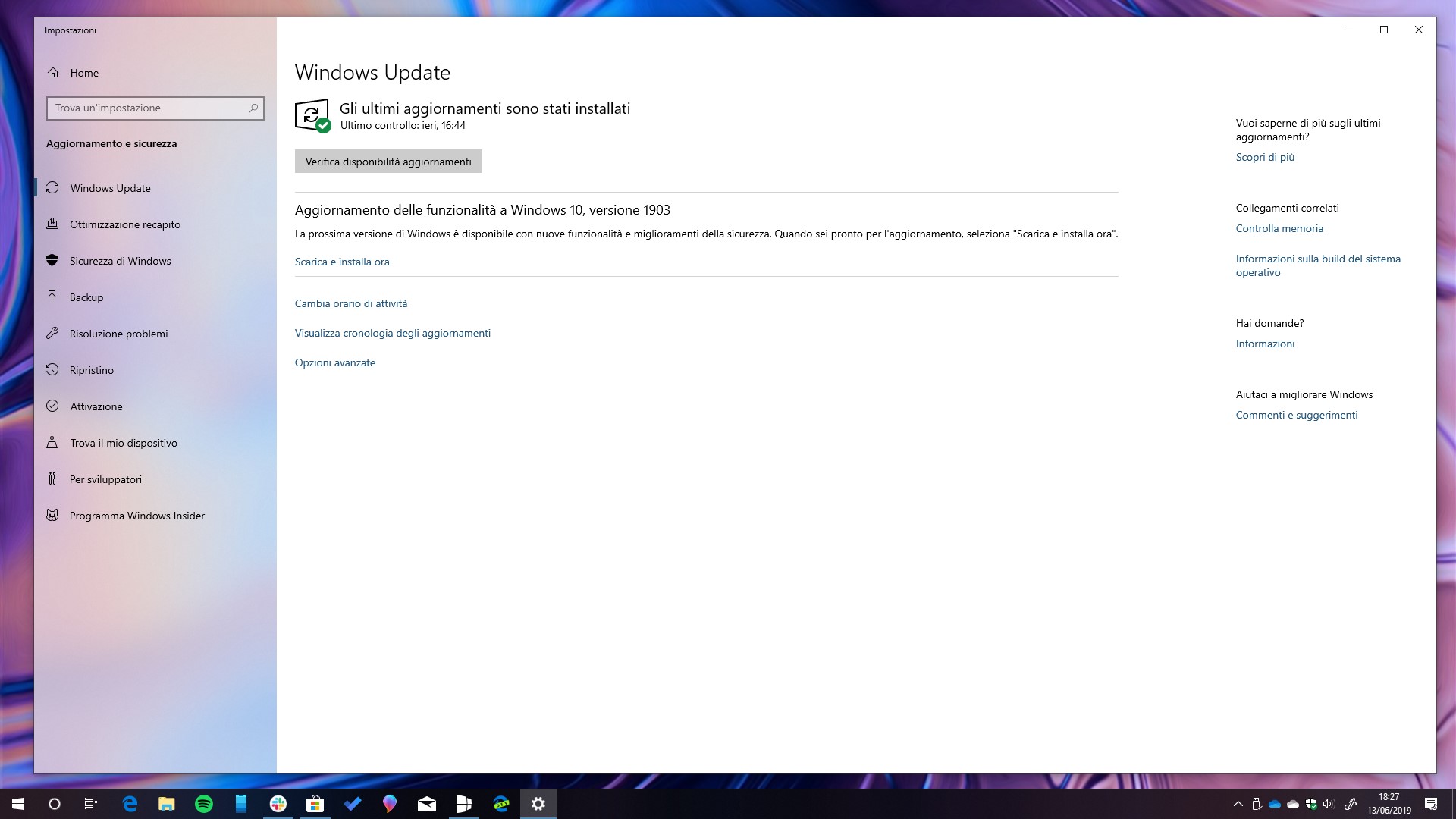This screenshot has height=819, width=1456.
Task: Open Programma Windows Insider page
Action: [155, 516]
